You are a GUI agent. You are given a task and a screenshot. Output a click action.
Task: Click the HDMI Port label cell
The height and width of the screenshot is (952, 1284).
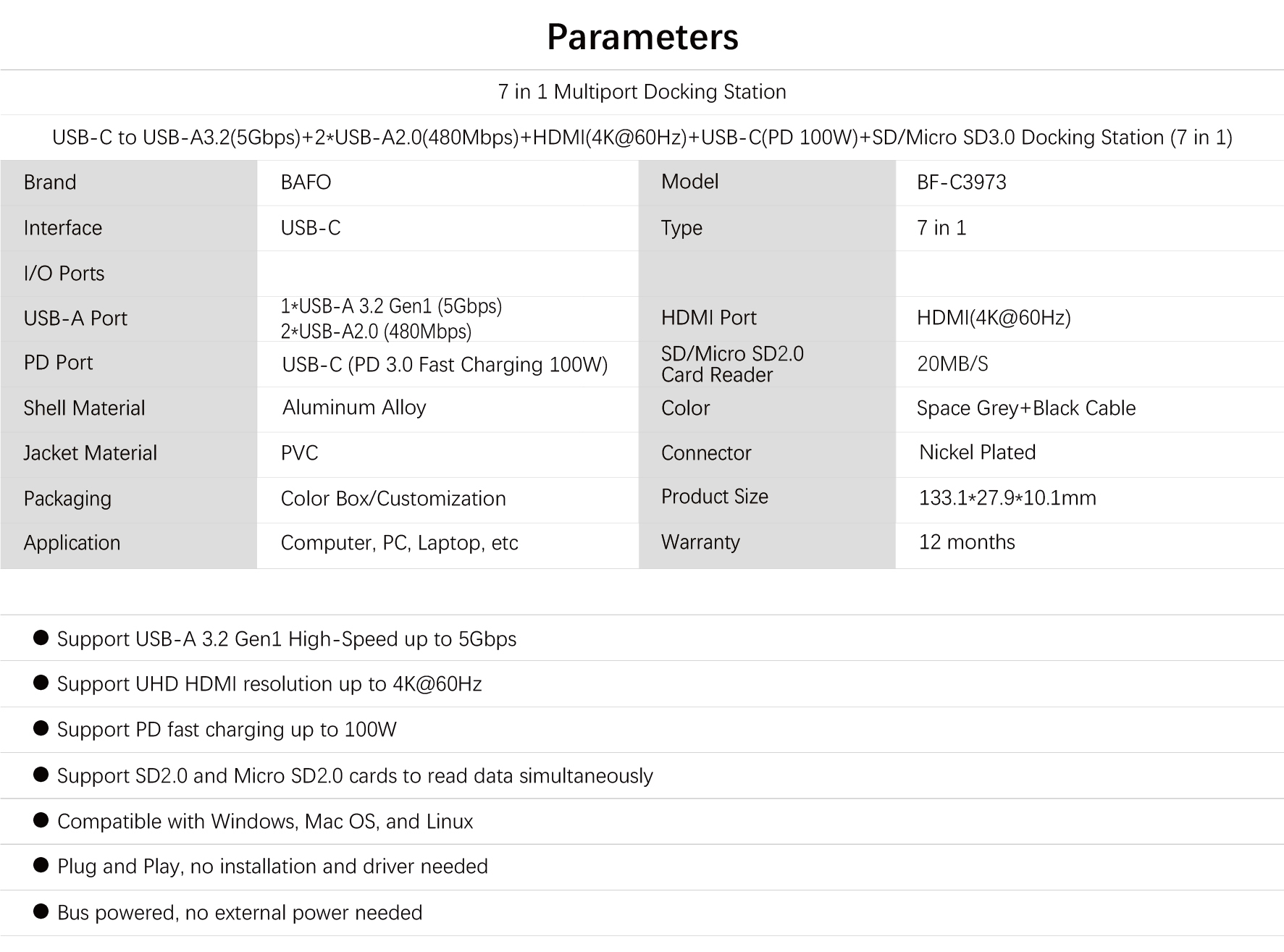coord(767,319)
